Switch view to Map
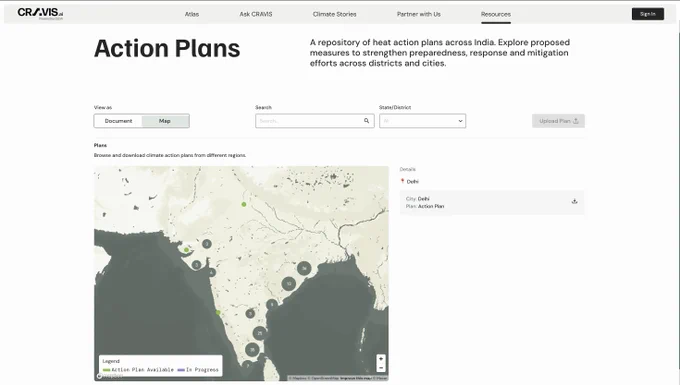The width and height of the screenshot is (680, 385). 165,121
